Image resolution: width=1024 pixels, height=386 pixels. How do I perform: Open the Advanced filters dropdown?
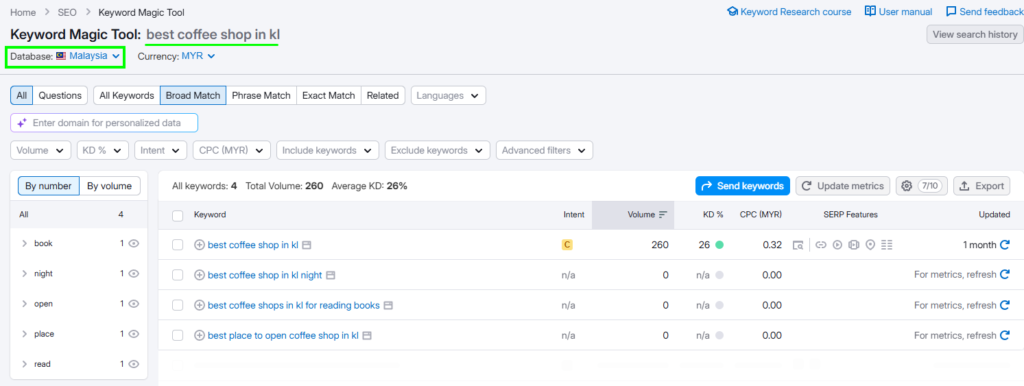click(x=545, y=150)
